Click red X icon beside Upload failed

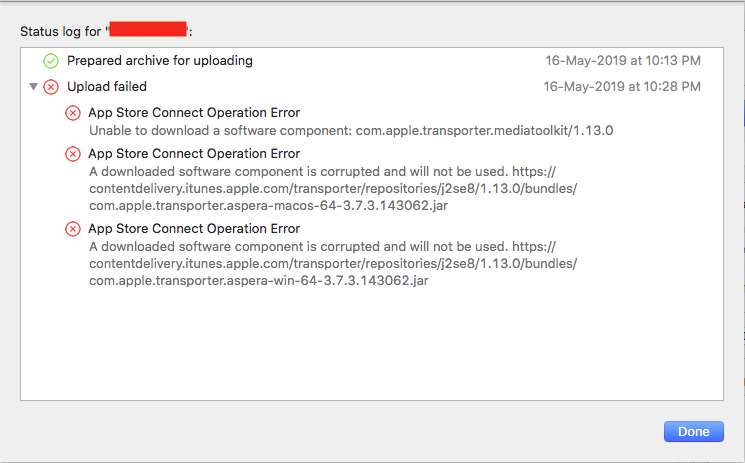pos(51,87)
